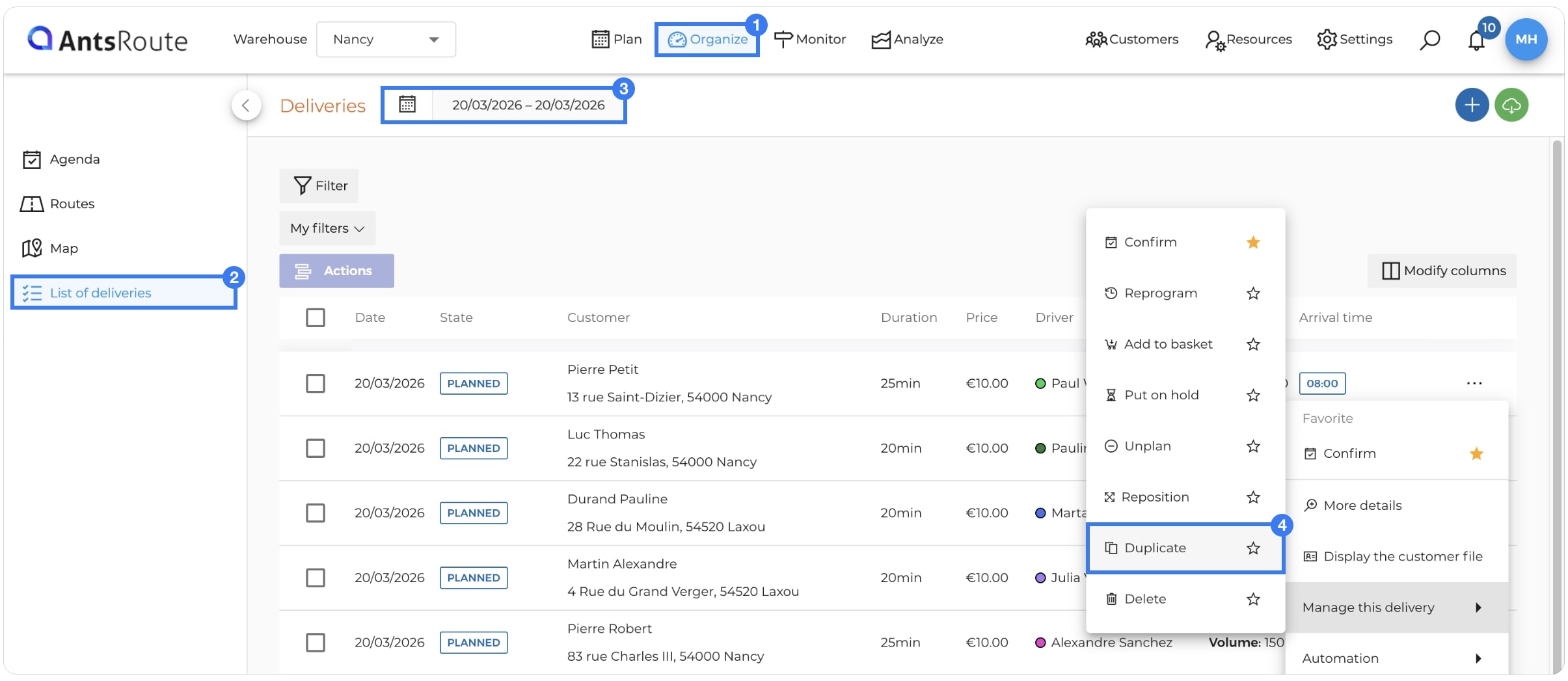
Task: Open the date range 20/03/2026 field
Action: (x=528, y=105)
